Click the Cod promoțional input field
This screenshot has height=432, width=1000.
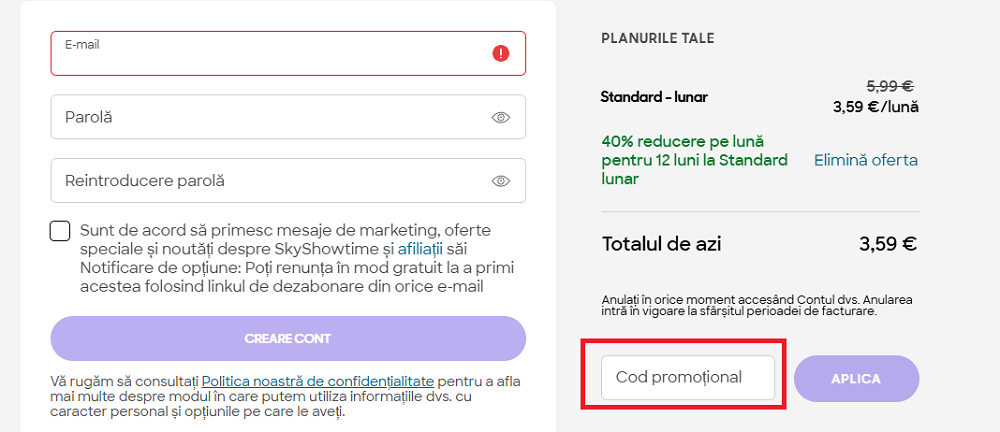(x=688, y=377)
